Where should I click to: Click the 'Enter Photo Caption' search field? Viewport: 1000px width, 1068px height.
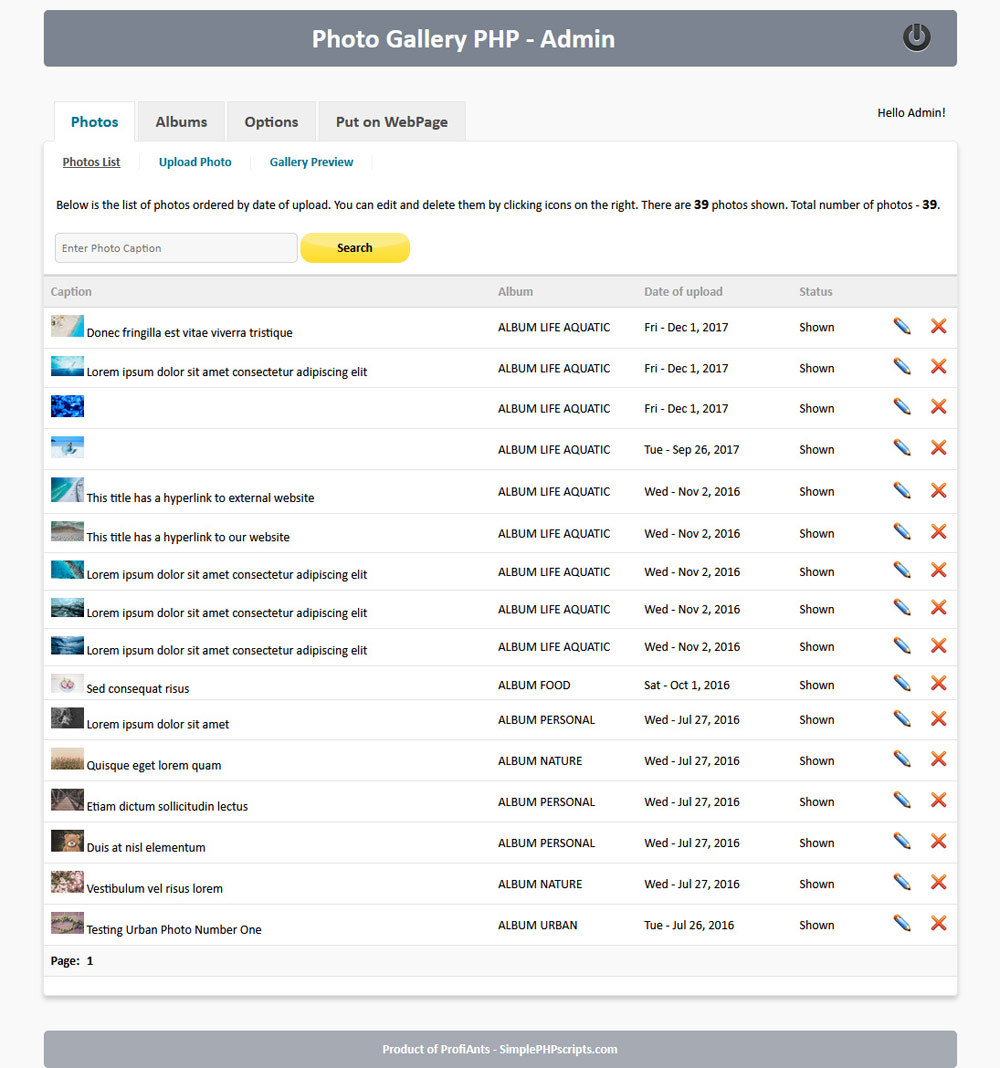[175, 247]
